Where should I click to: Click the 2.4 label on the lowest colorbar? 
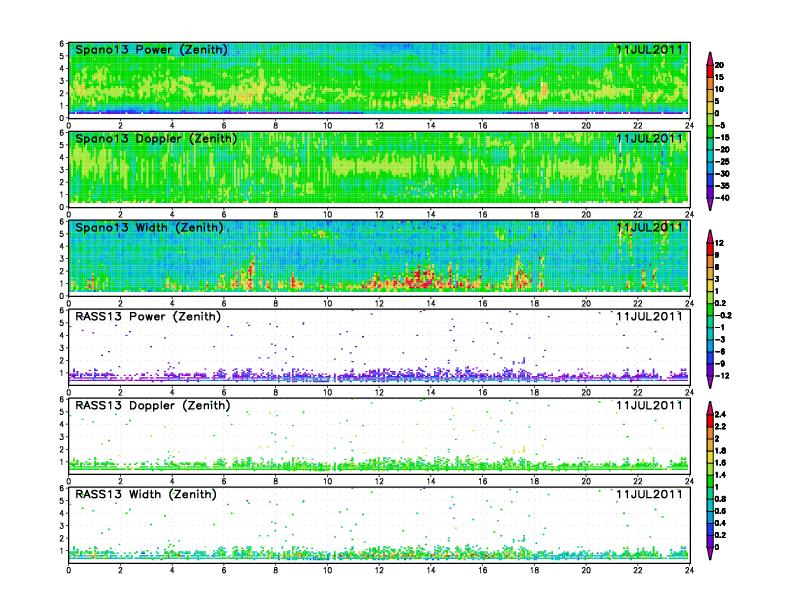(x=721, y=414)
